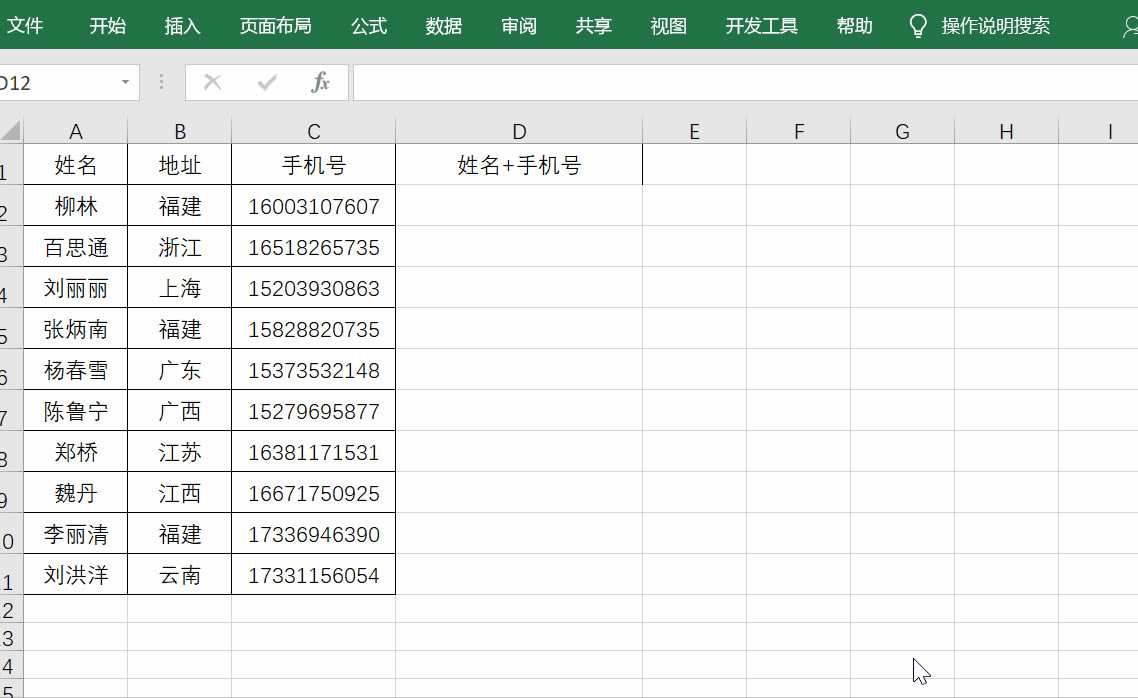Open the 文件 menu
Viewport: 1138px width, 698px height.
[27, 26]
